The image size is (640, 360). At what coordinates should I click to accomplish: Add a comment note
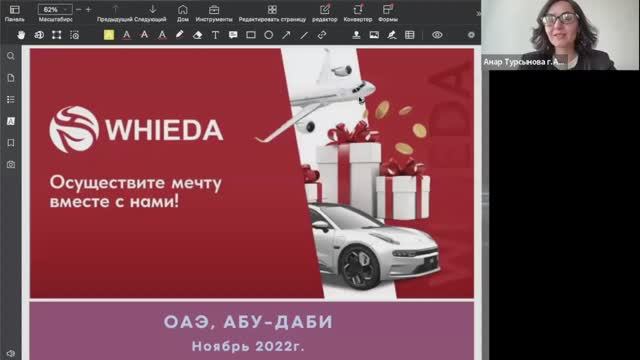[x=233, y=35]
